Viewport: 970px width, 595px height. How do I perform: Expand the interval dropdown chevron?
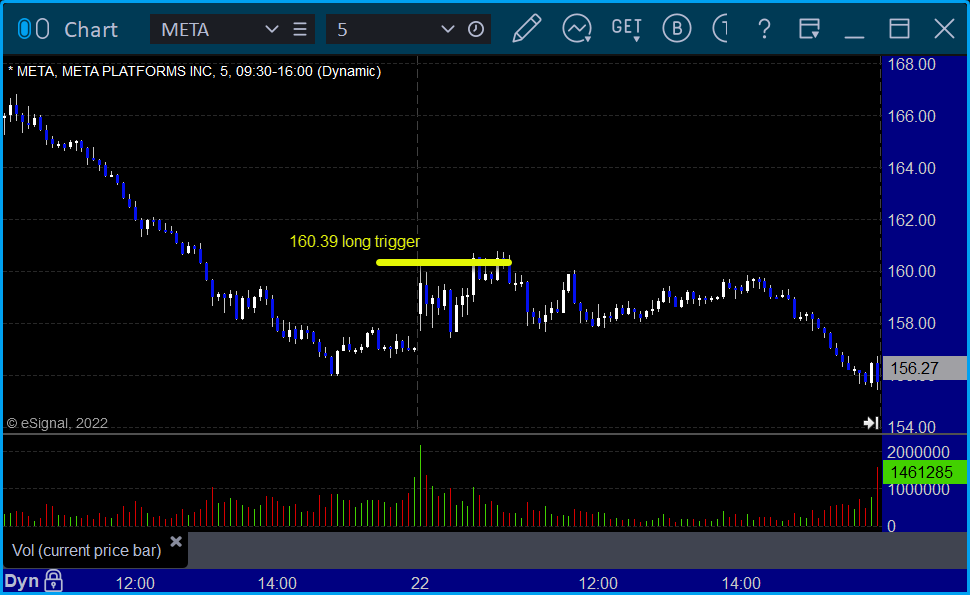click(x=447, y=29)
